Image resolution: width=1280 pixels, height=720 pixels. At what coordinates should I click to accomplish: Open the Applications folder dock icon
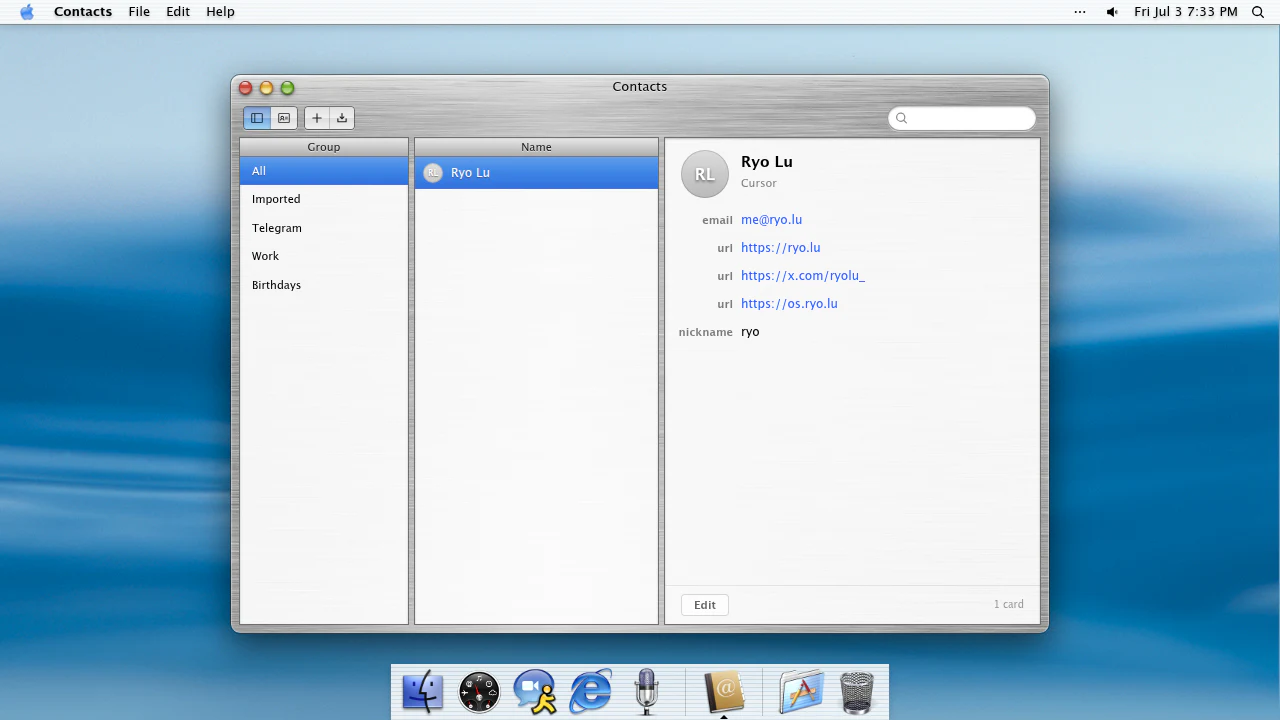[801, 692]
